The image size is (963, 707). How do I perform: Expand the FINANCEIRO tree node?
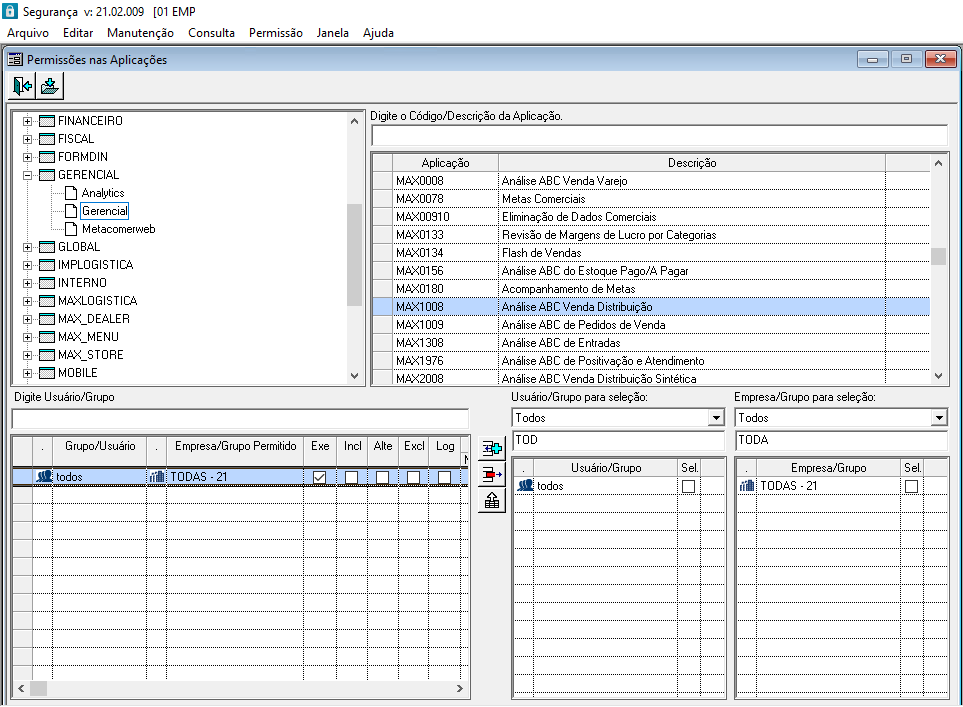27,121
